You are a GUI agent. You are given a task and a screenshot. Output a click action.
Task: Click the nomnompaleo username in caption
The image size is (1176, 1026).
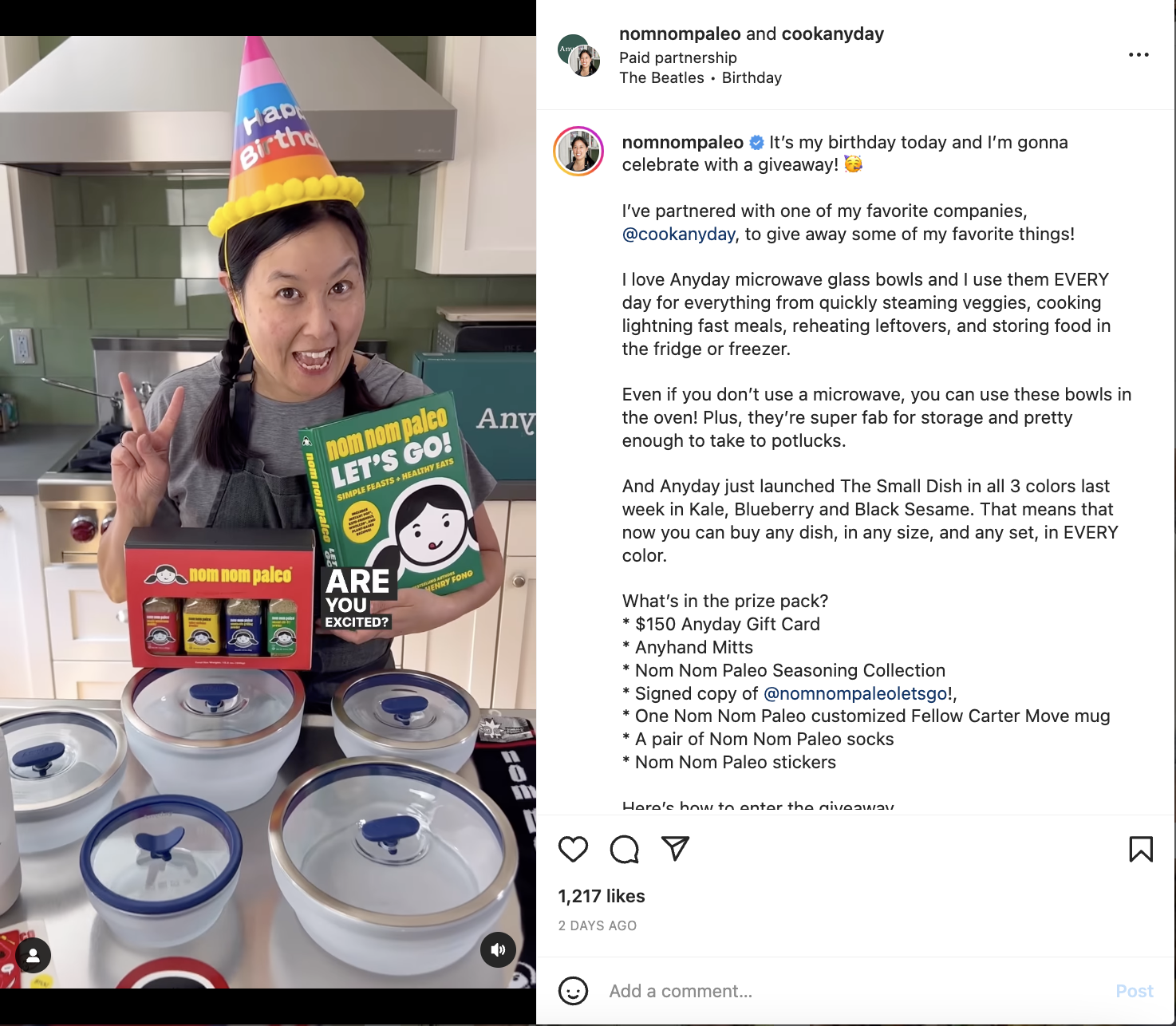click(x=683, y=143)
